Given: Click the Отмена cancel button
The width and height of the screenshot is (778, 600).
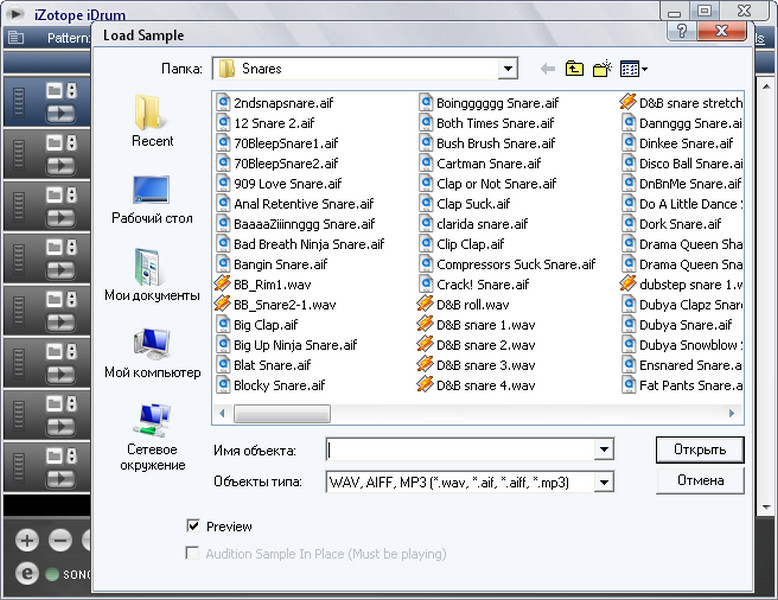Looking at the screenshot, I should coord(699,480).
